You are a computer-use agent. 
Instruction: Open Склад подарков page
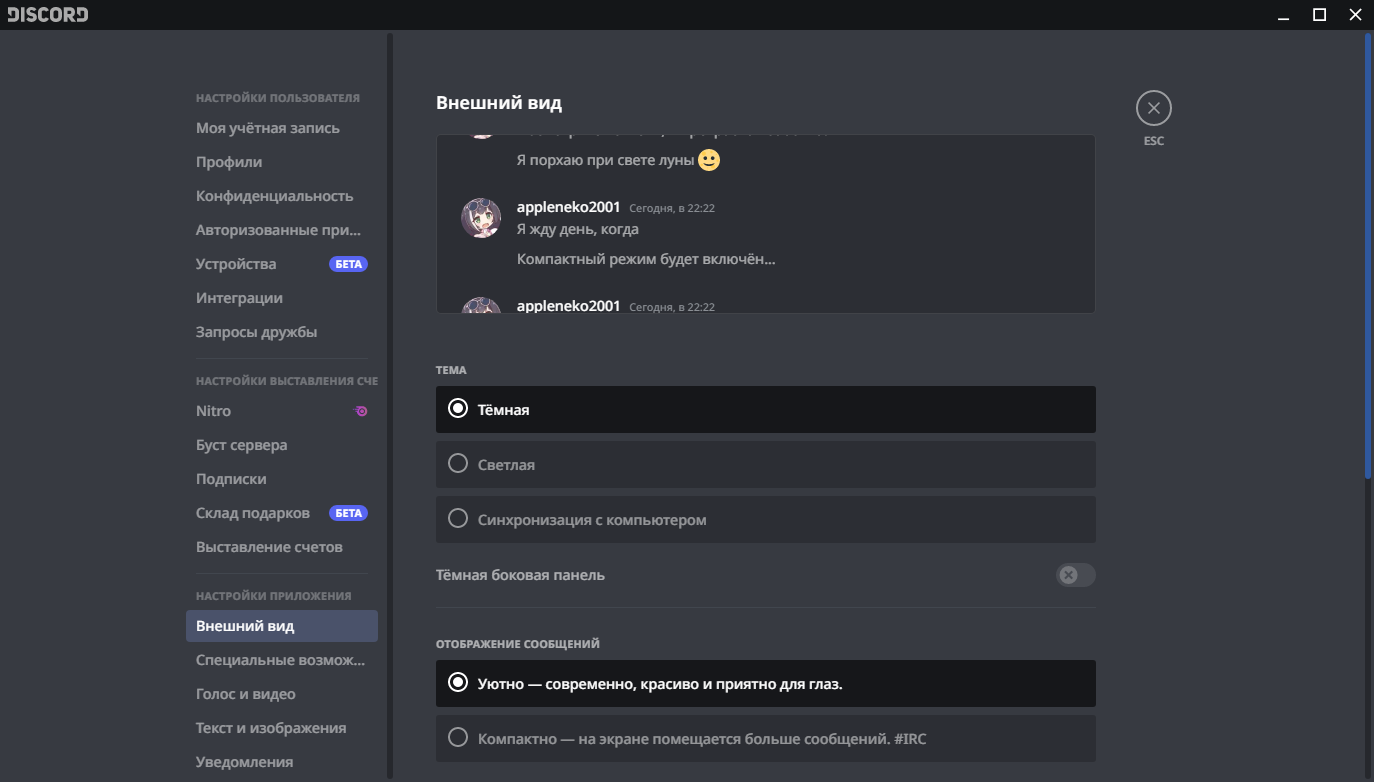[282, 513]
